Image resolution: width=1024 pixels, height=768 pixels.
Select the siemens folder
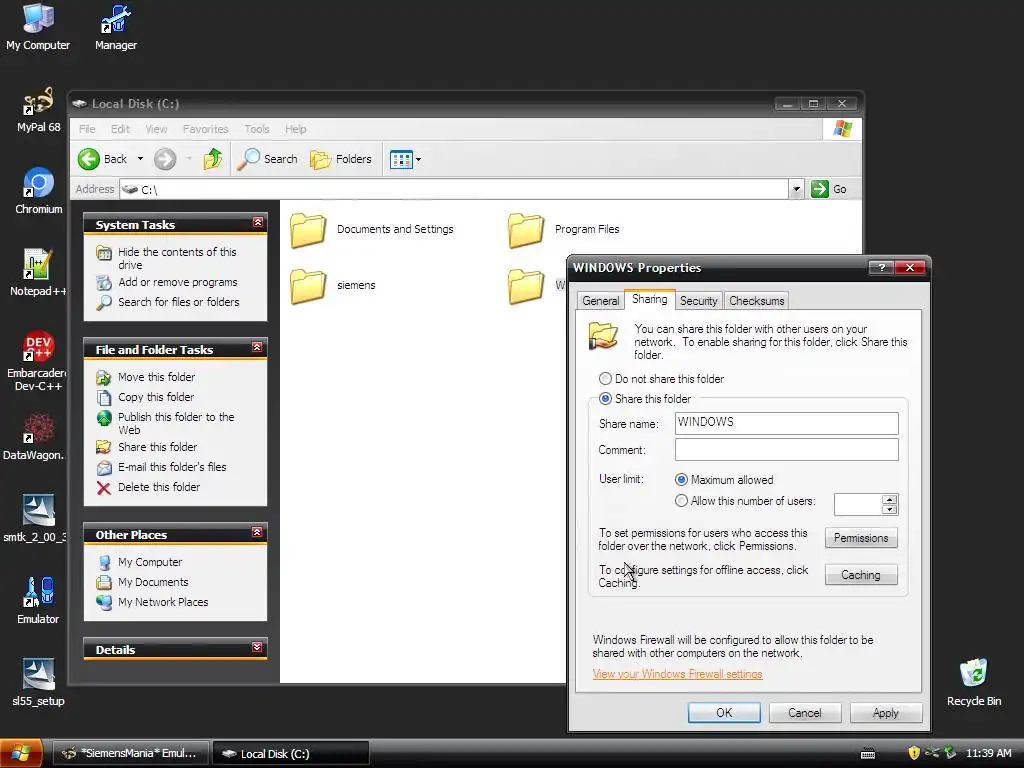pyautogui.click(x=333, y=285)
